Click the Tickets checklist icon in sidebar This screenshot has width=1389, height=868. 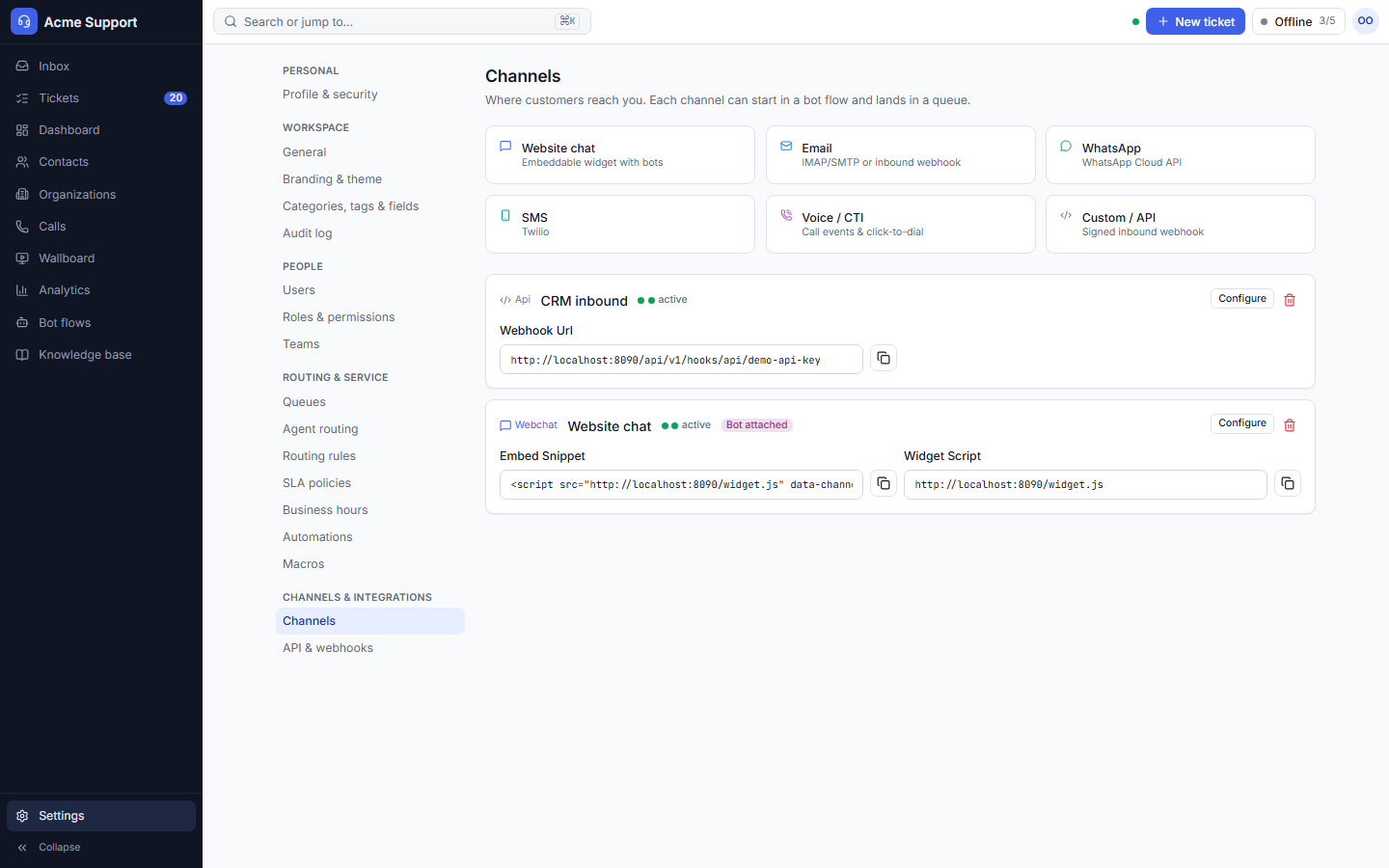(22, 98)
